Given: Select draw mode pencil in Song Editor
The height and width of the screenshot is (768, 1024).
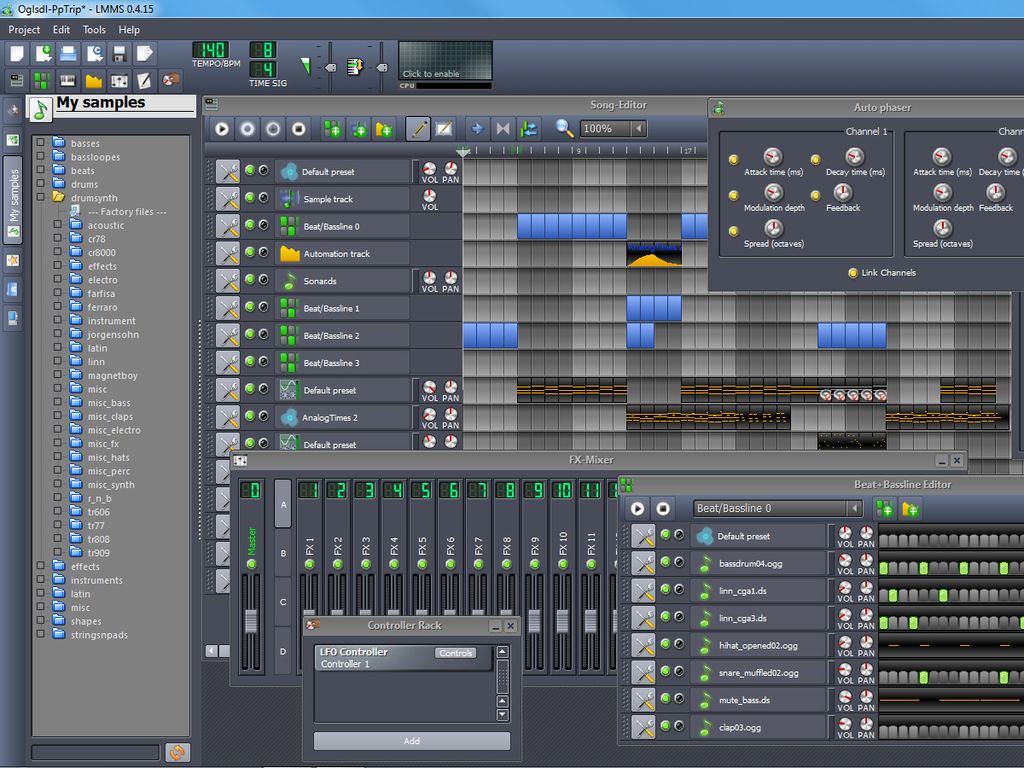Looking at the screenshot, I should [418, 129].
